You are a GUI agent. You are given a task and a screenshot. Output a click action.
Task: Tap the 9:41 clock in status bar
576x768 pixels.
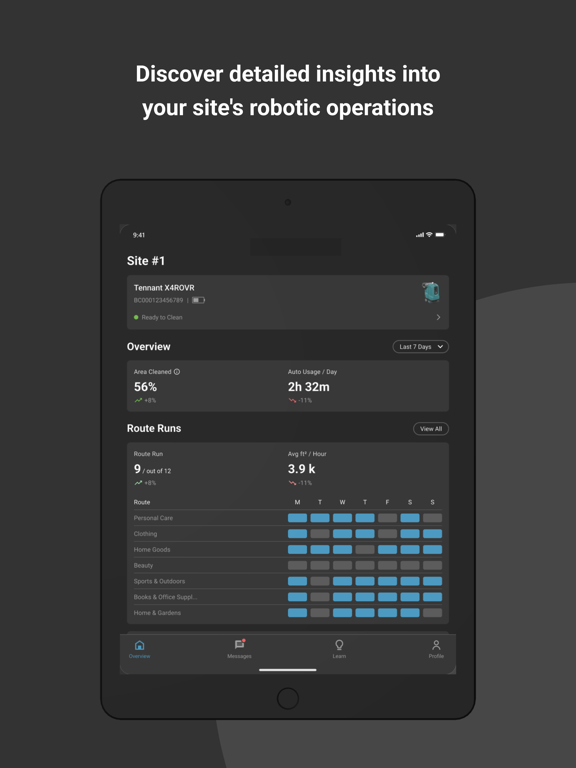pos(139,235)
